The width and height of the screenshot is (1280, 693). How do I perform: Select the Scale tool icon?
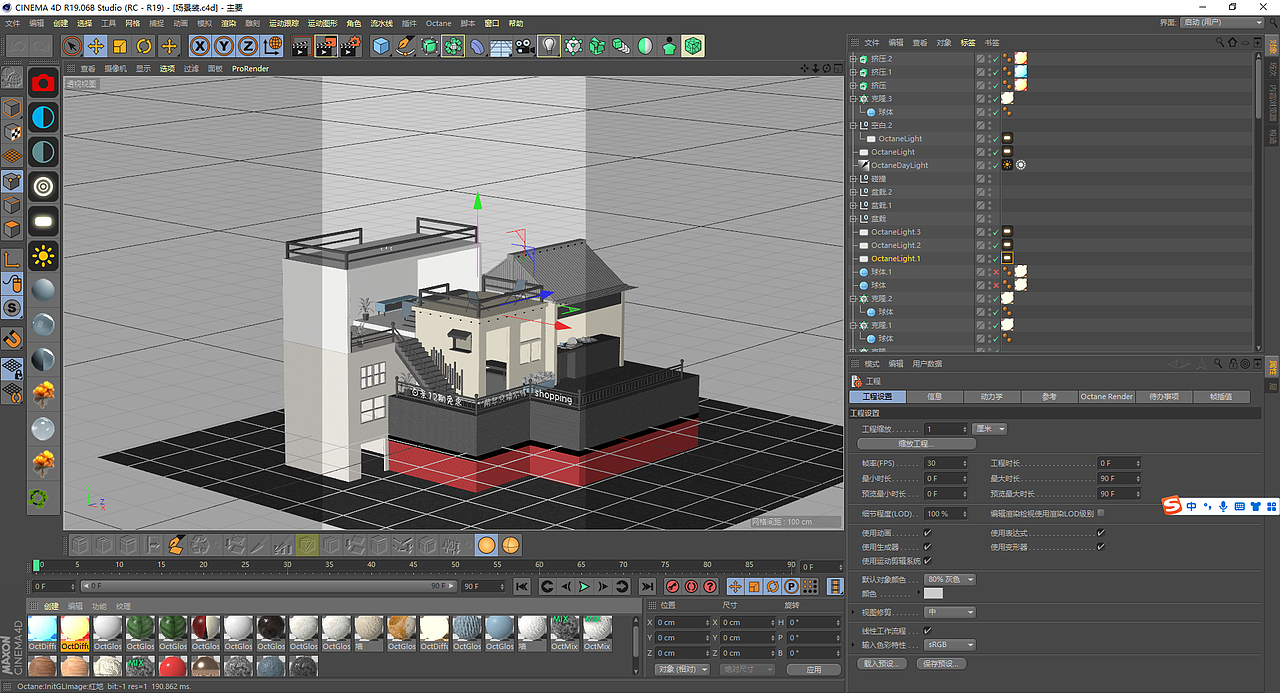tap(120, 46)
